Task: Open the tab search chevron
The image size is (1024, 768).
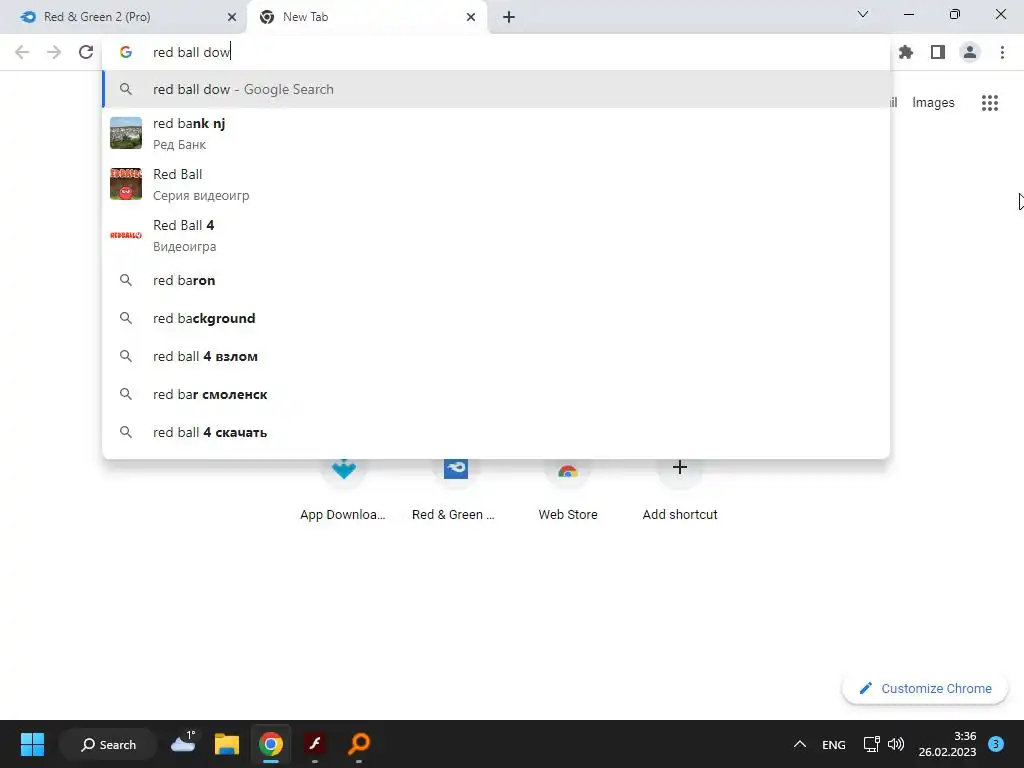Action: pos(863,14)
